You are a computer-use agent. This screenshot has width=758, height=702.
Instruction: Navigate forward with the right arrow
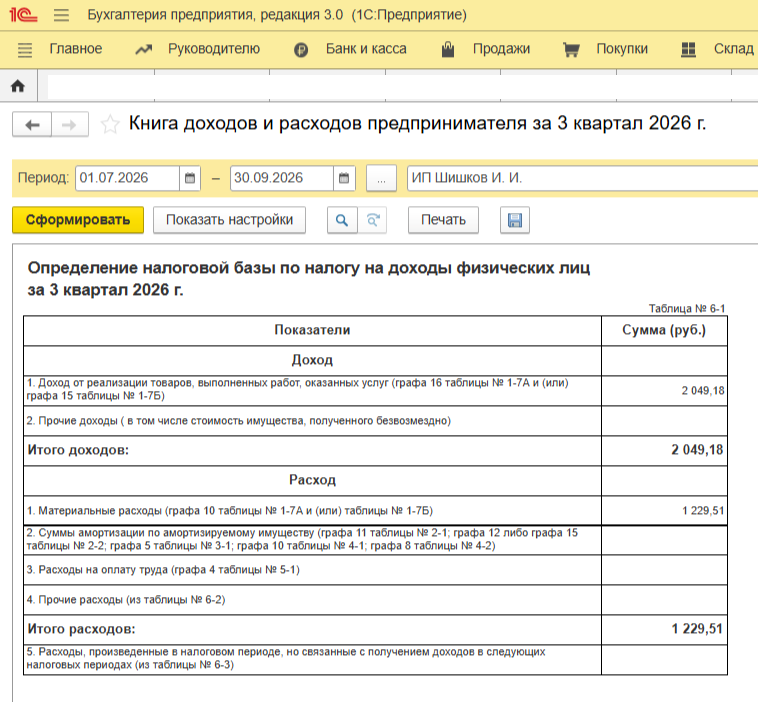point(70,125)
